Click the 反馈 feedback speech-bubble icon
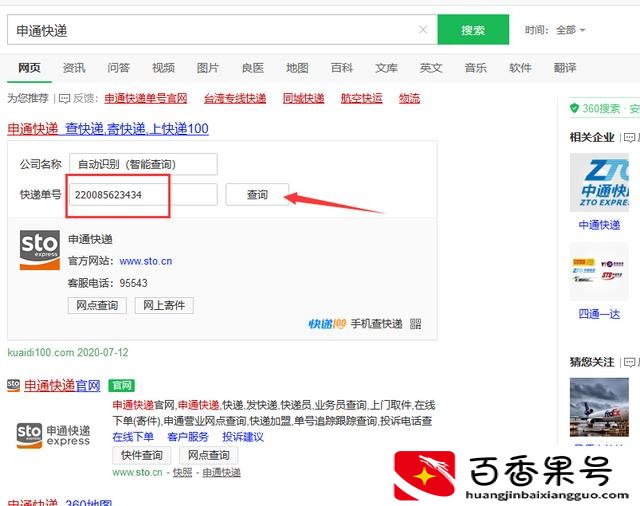The width and height of the screenshot is (640, 506). [64, 99]
